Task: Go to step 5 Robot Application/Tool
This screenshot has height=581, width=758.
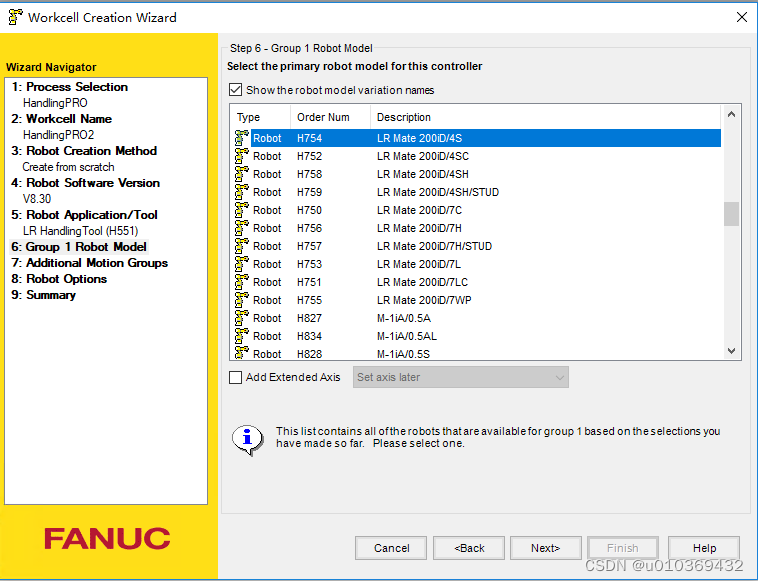Action: point(85,215)
